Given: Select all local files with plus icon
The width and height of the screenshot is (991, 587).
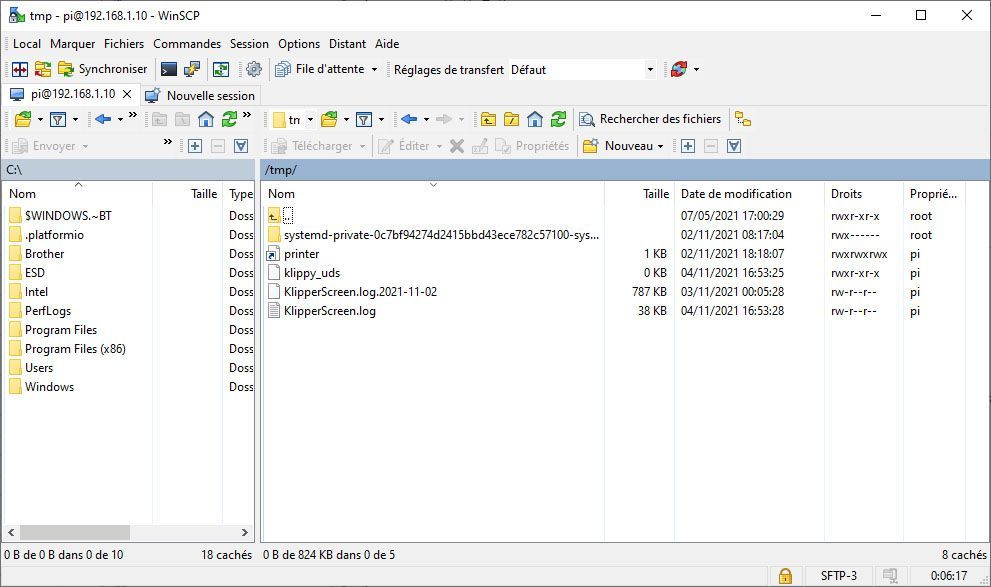Looking at the screenshot, I should point(195,146).
